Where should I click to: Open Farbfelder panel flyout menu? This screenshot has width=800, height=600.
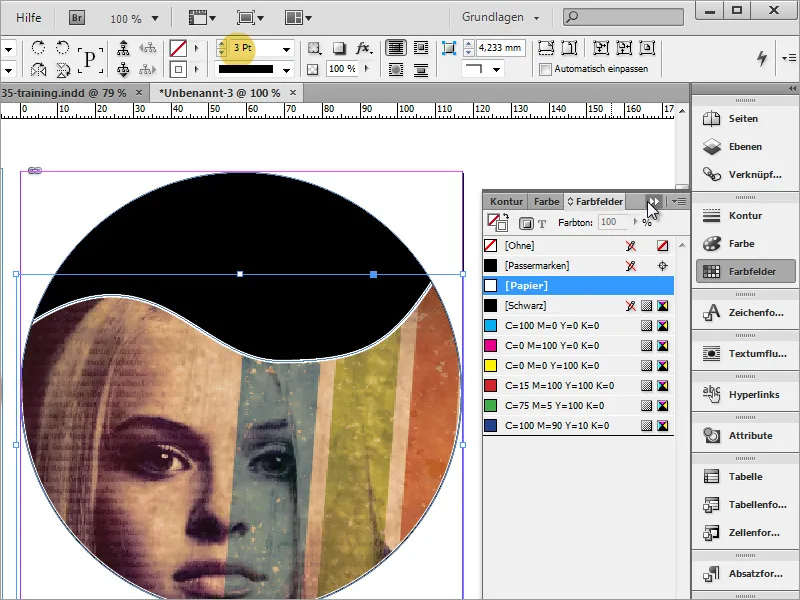coord(679,202)
